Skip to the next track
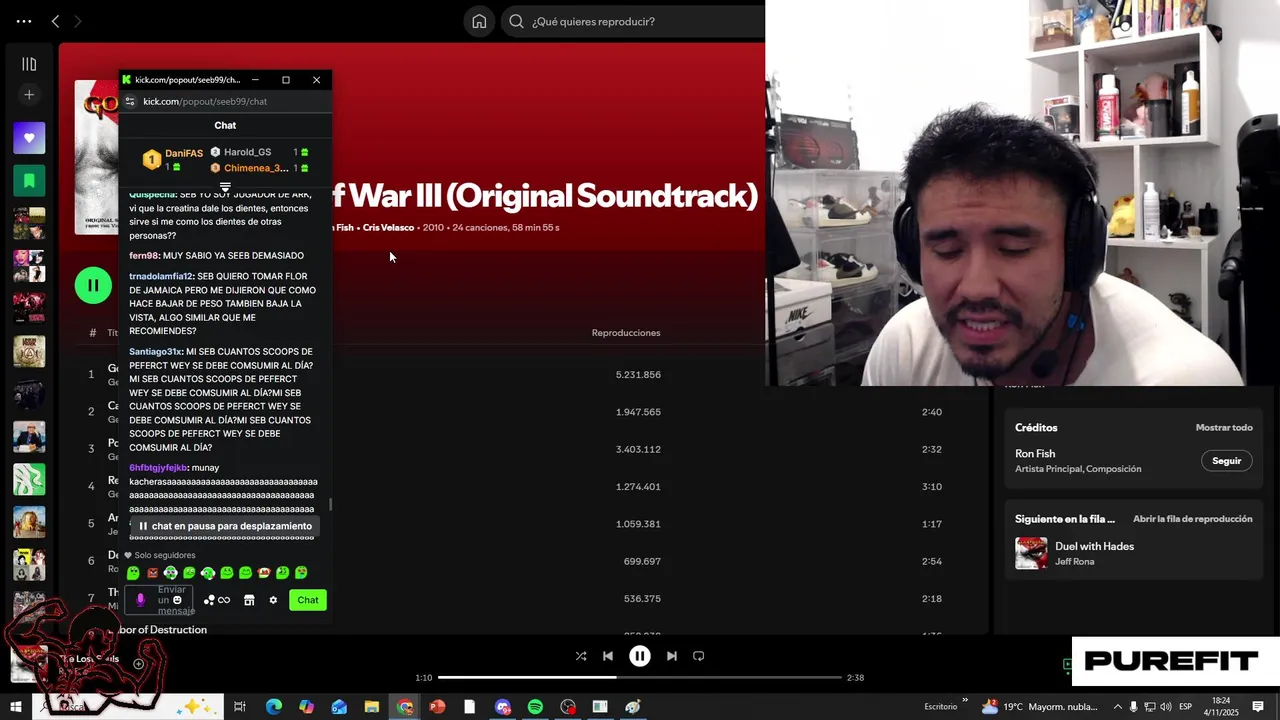The height and width of the screenshot is (720, 1280). tap(672, 656)
